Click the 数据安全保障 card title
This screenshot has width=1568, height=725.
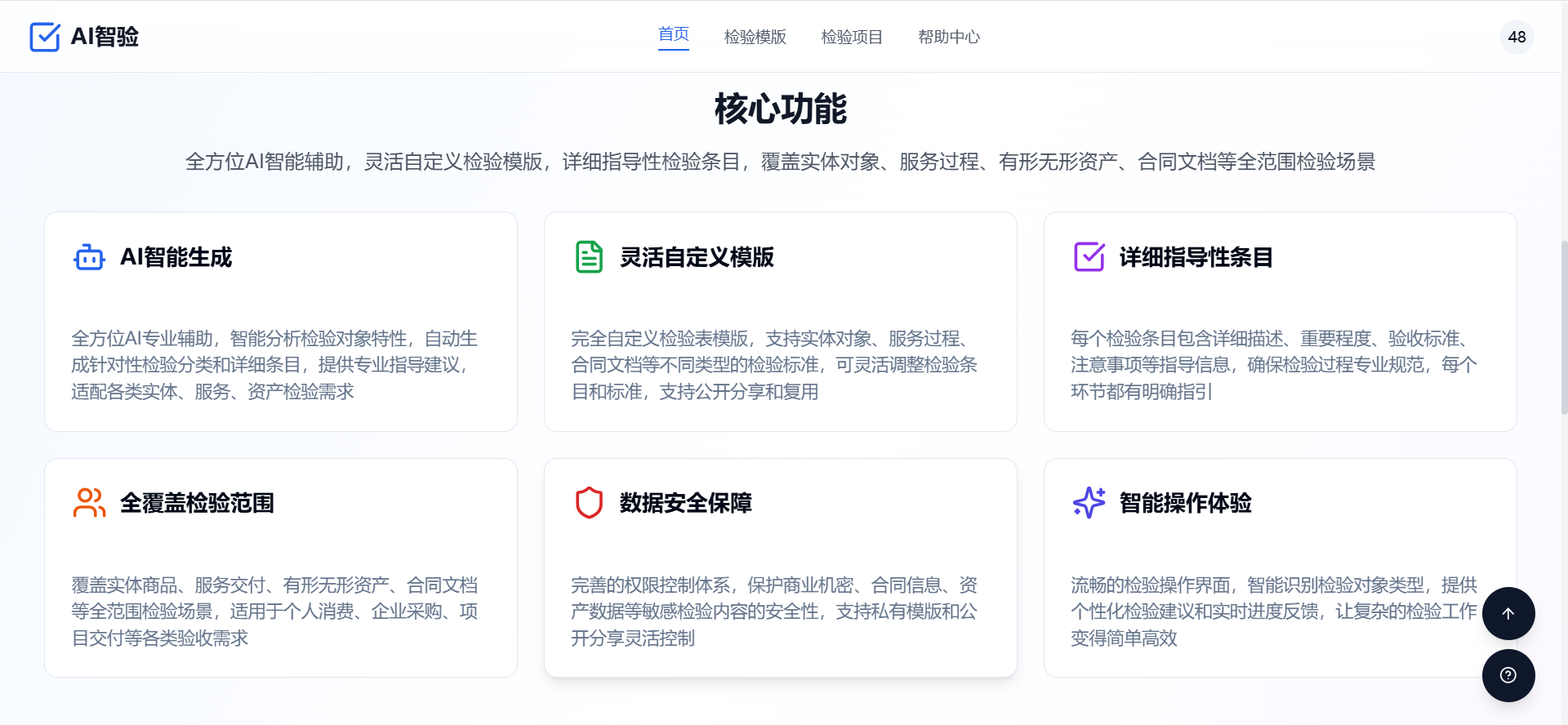(685, 503)
